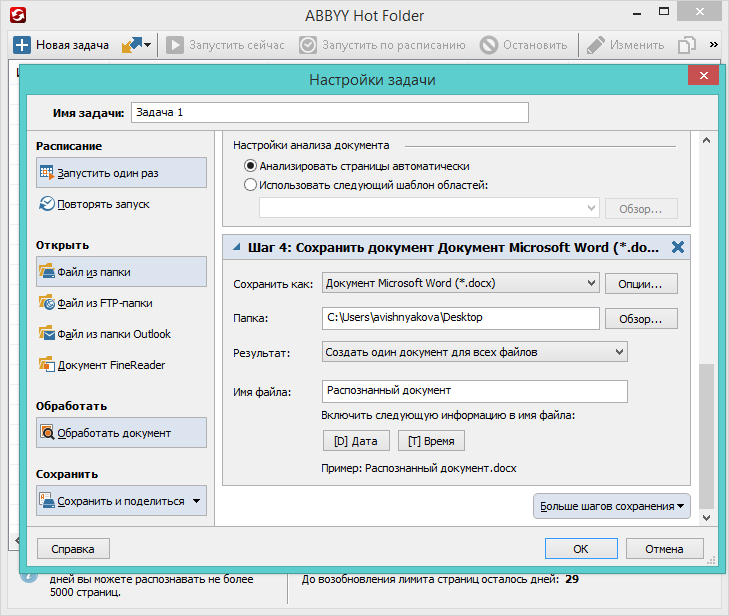
Task: Click the text Пример: Распознанный документ.docx
Action: [419, 468]
